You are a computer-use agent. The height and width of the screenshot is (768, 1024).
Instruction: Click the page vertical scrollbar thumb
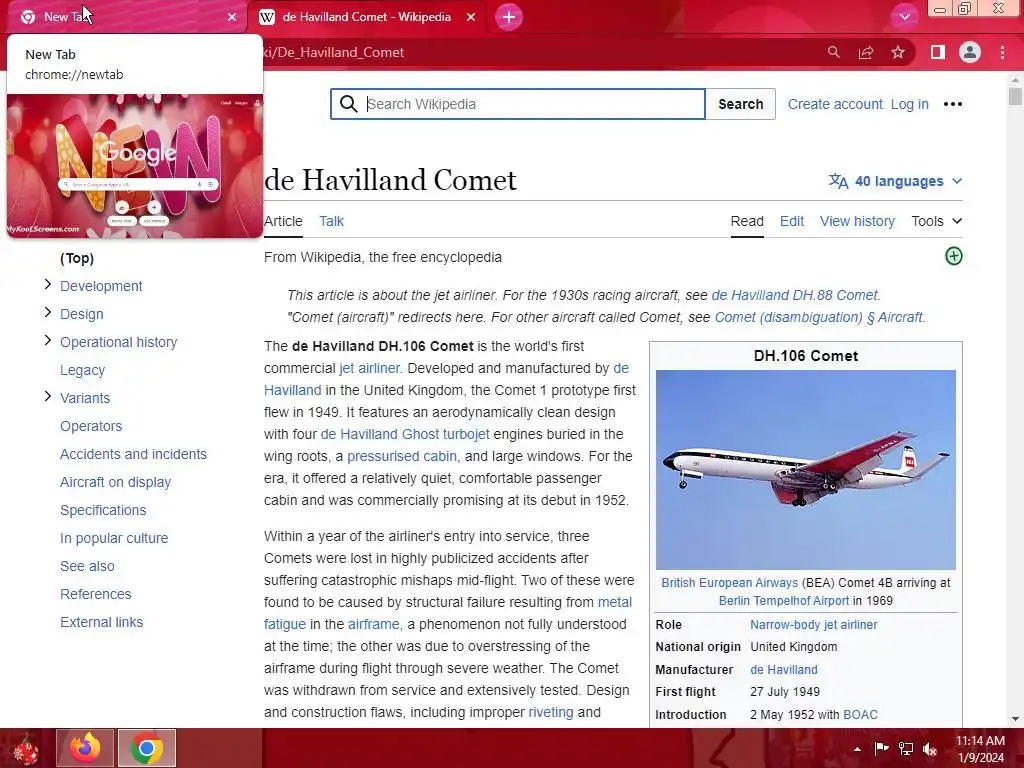1015,95
